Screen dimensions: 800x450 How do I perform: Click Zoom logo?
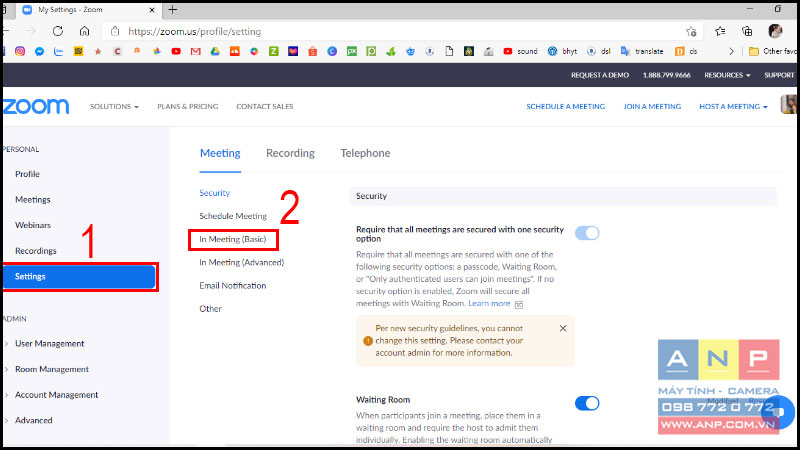36,107
